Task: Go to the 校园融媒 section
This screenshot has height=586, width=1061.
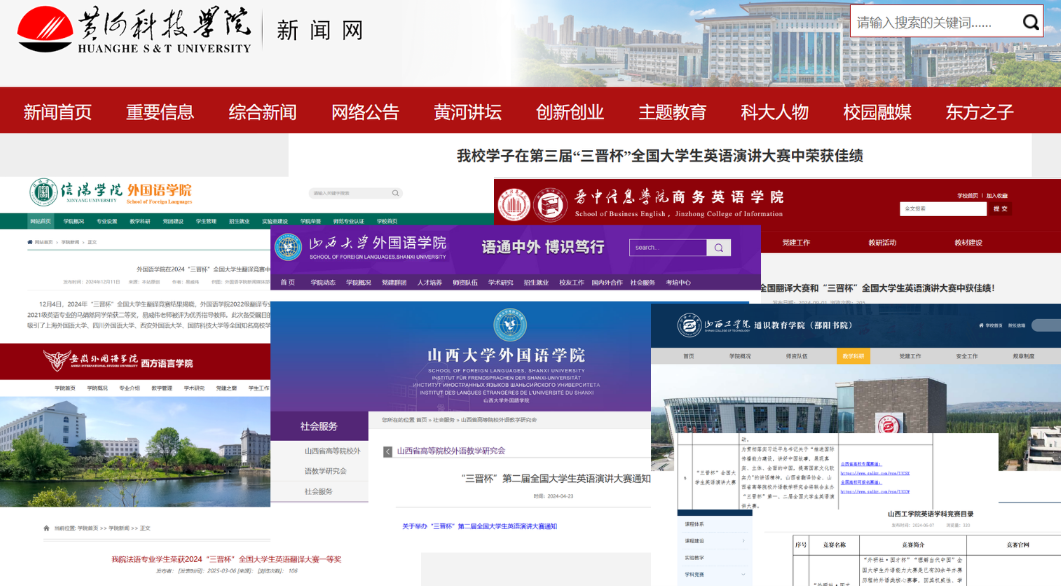Action: pos(877,112)
